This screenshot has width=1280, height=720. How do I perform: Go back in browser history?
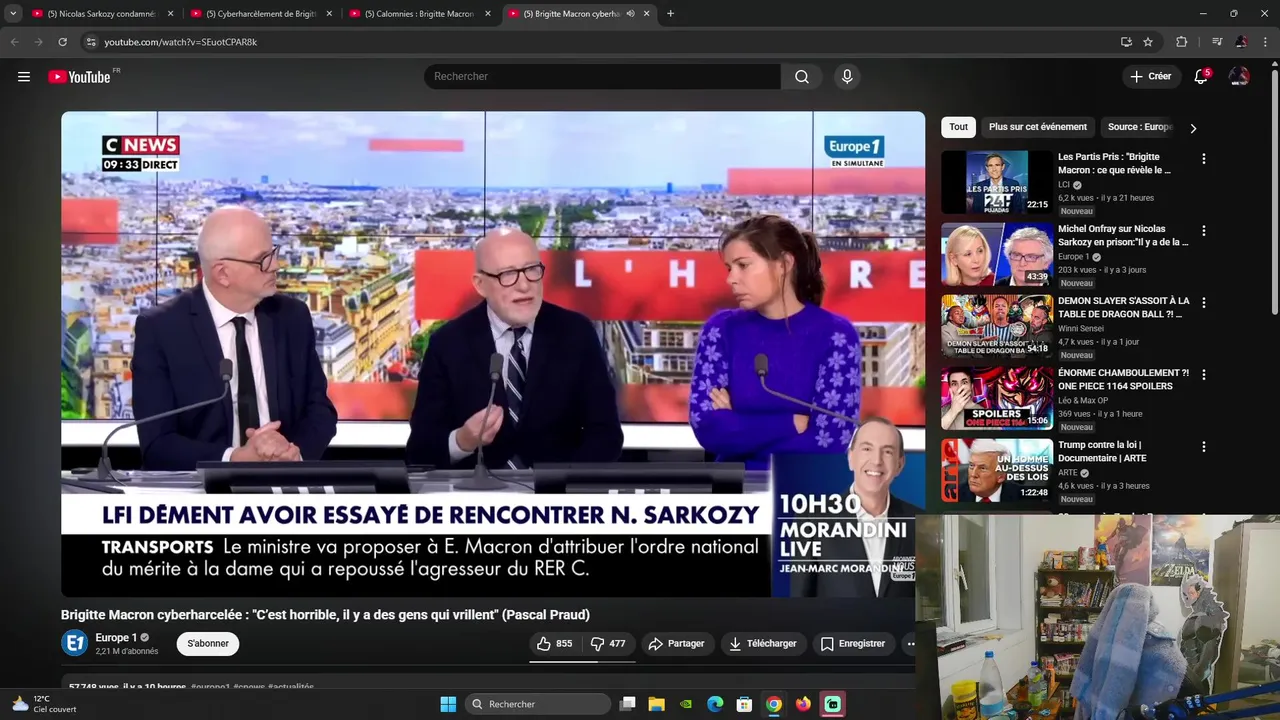click(x=14, y=42)
